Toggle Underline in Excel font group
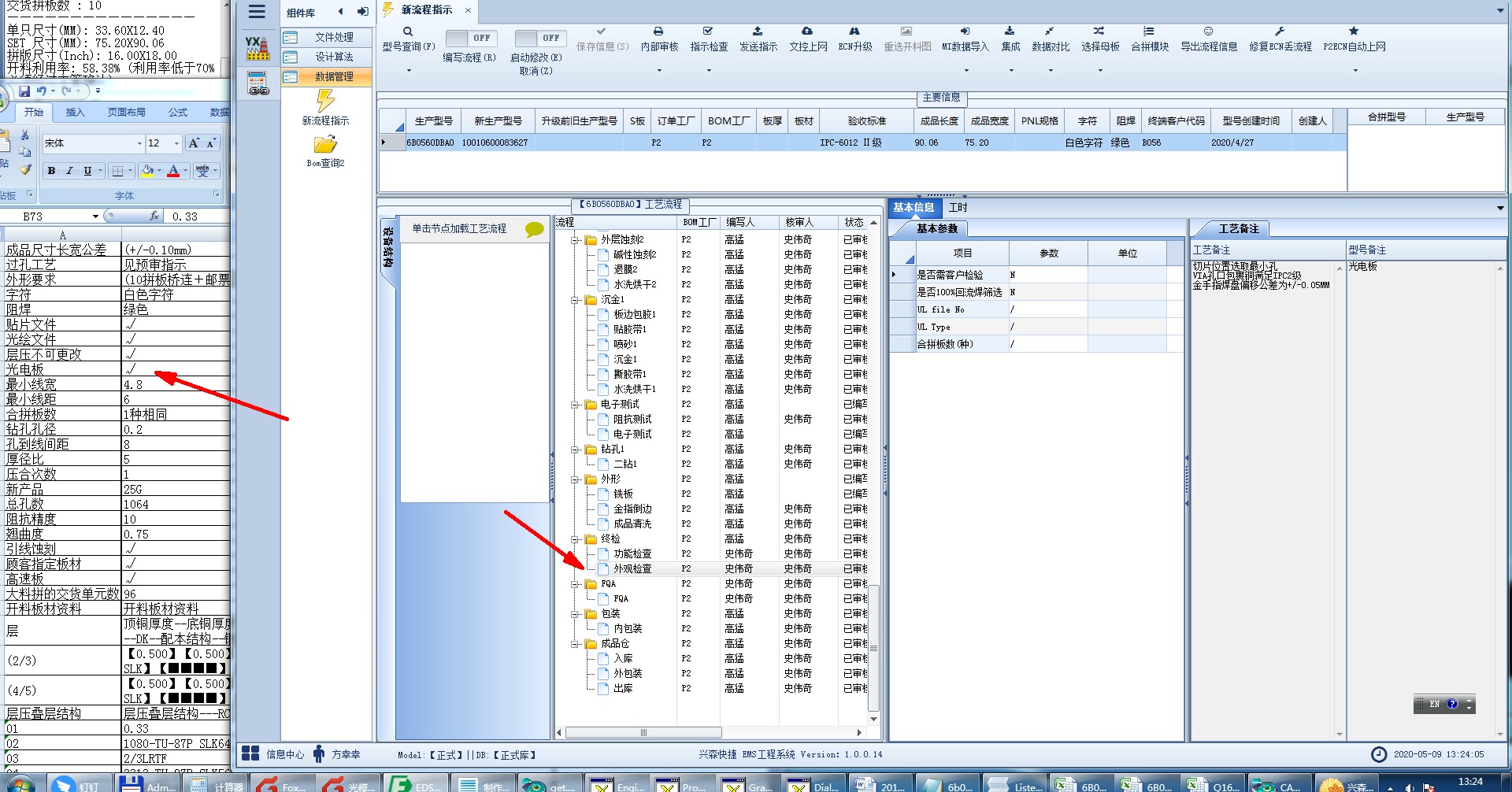Screen dimensions: 1512x792 point(87,171)
